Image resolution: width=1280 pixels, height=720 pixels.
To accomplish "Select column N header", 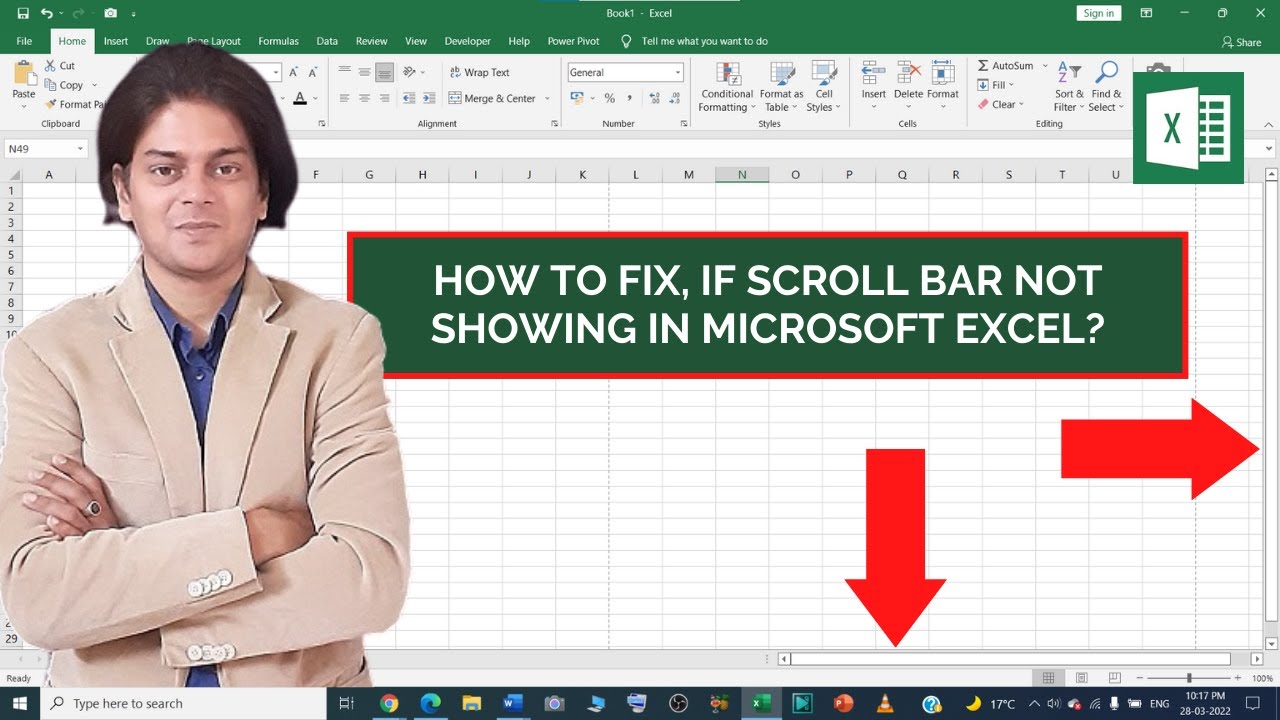I will (742, 175).
